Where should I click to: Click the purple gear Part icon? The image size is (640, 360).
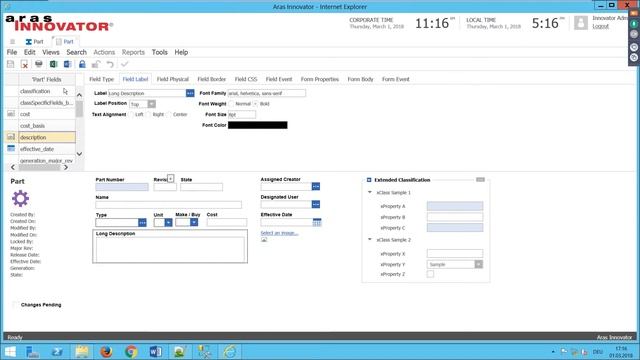(20, 199)
